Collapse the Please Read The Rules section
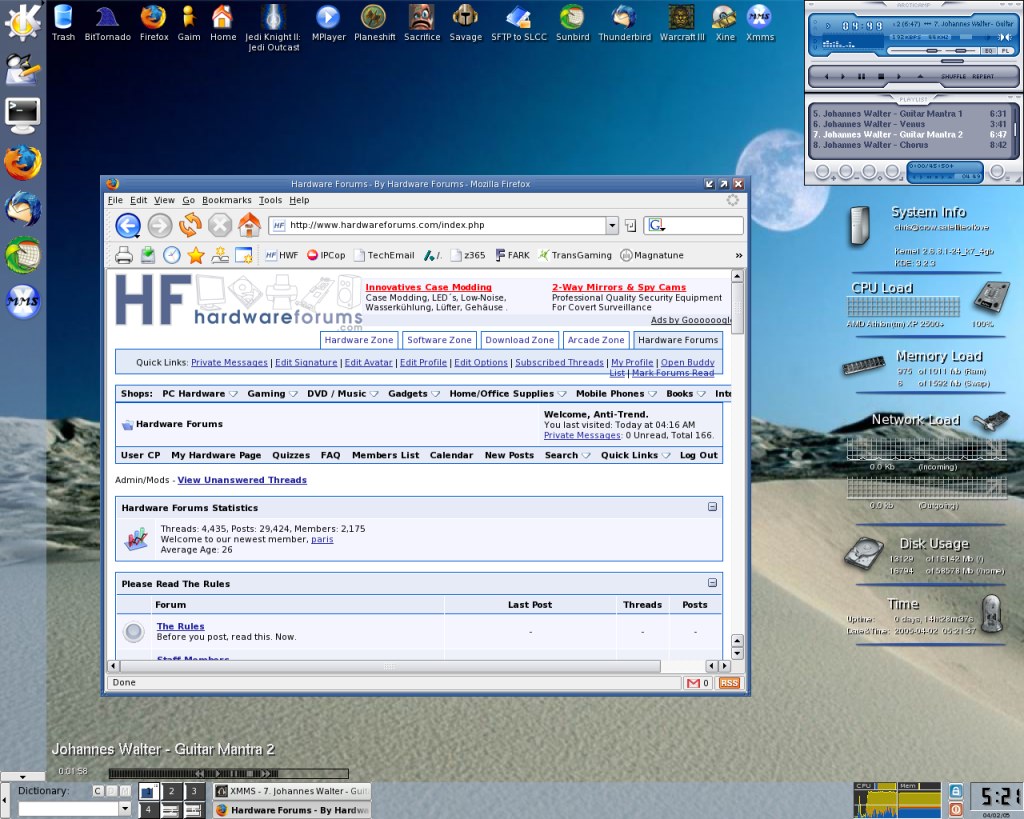 pos(712,583)
